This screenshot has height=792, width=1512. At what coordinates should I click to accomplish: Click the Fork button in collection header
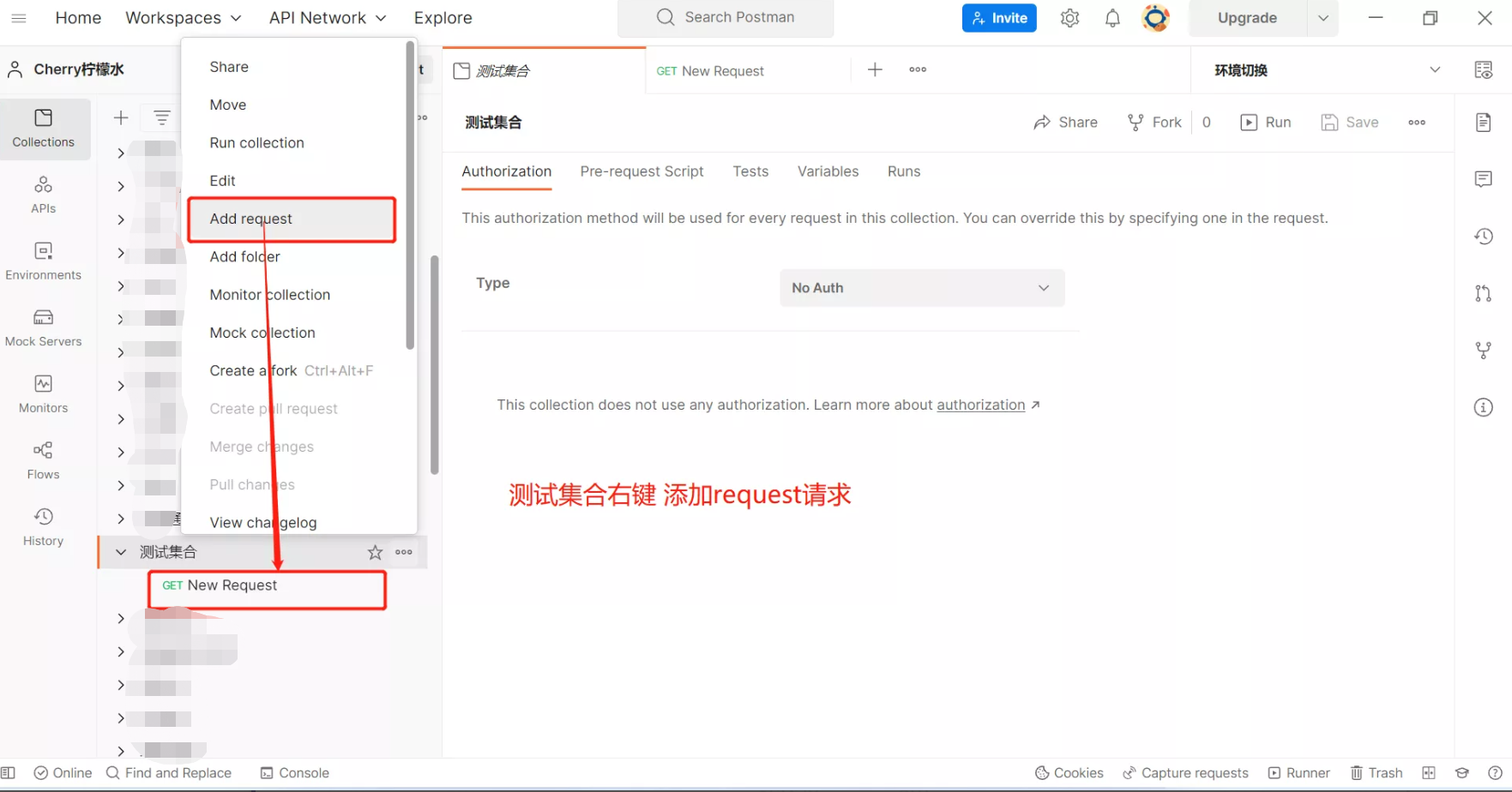coord(1154,123)
